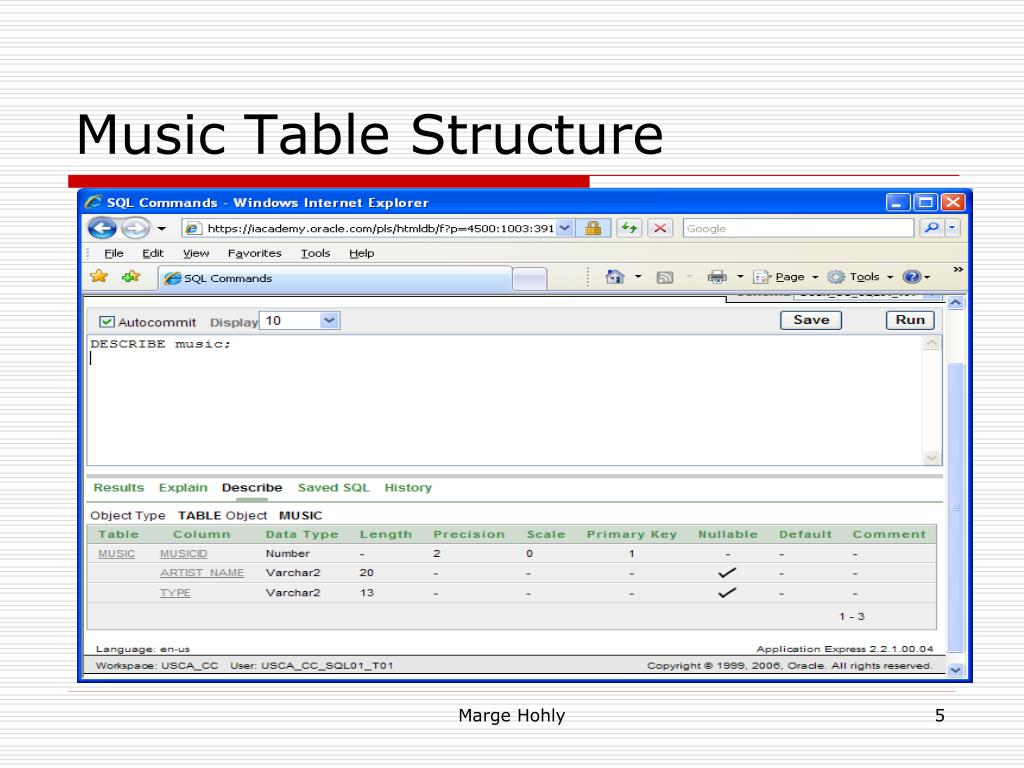This screenshot has width=1024, height=768.
Task: Expand the toolbar overflow chevron
Action: (958, 270)
